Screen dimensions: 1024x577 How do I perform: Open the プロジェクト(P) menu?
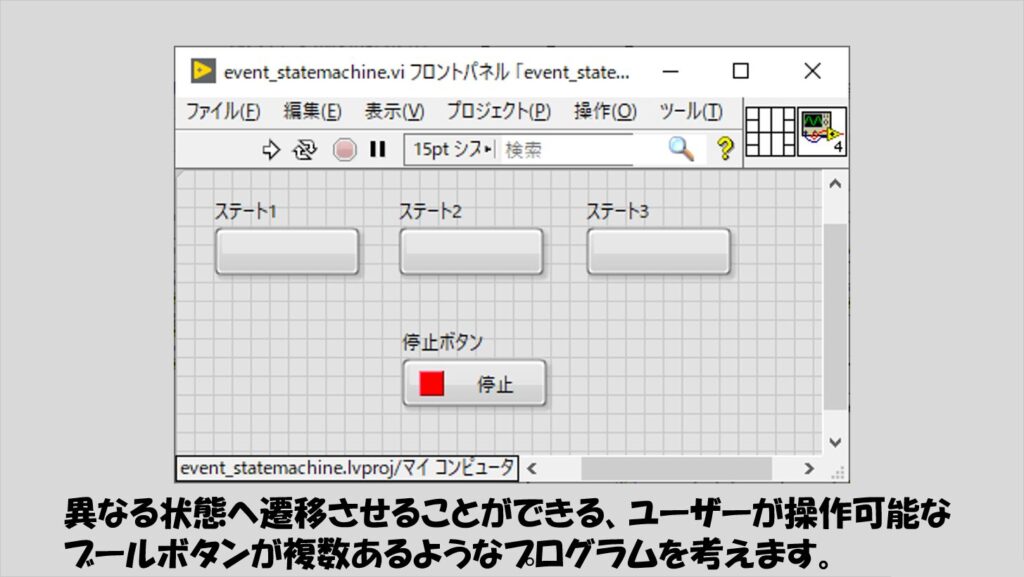click(498, 111)
